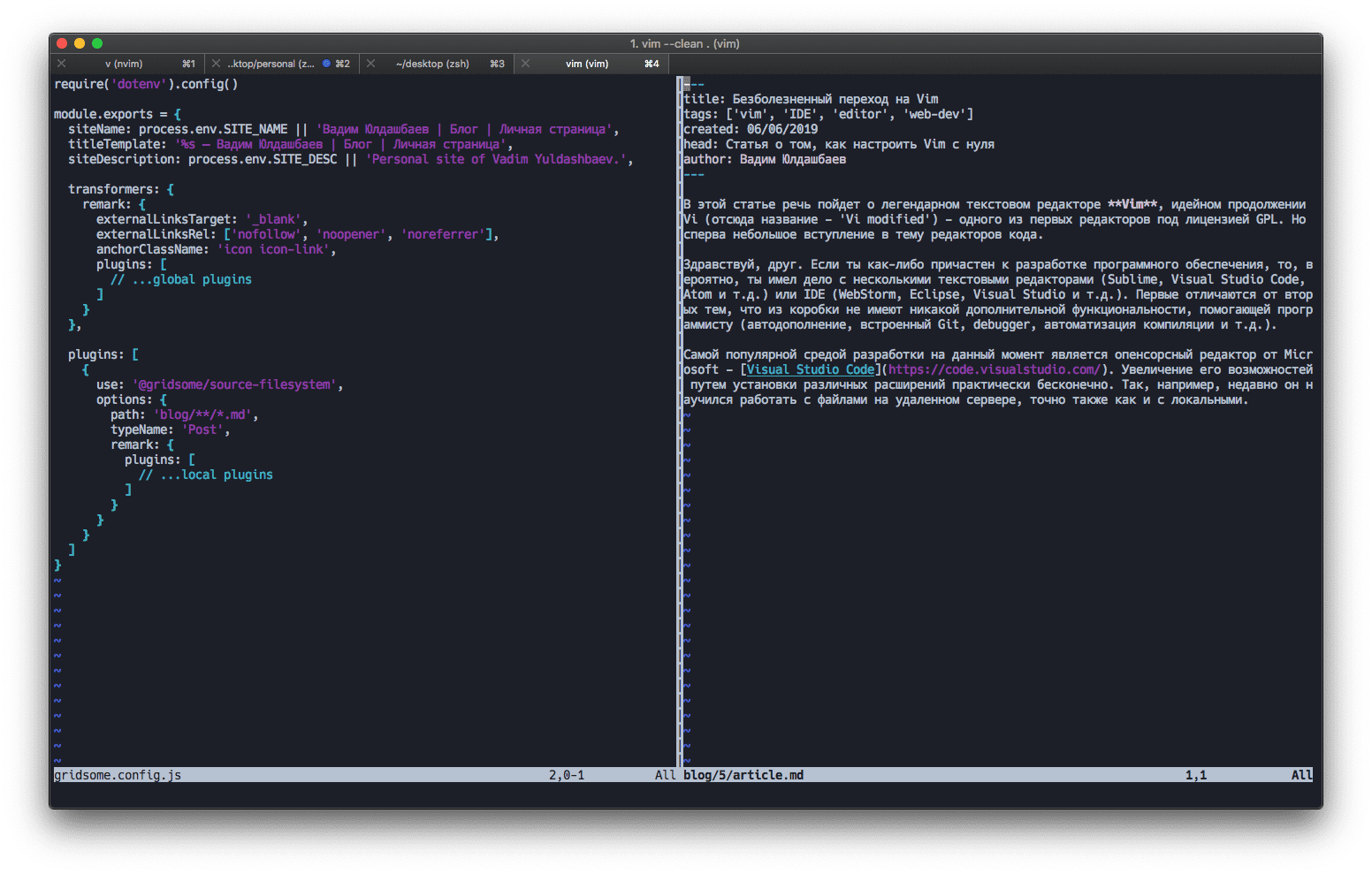Click the 'title:' front matter line
The width and height of the screenshot is (1372, 874).
[811, 99]
